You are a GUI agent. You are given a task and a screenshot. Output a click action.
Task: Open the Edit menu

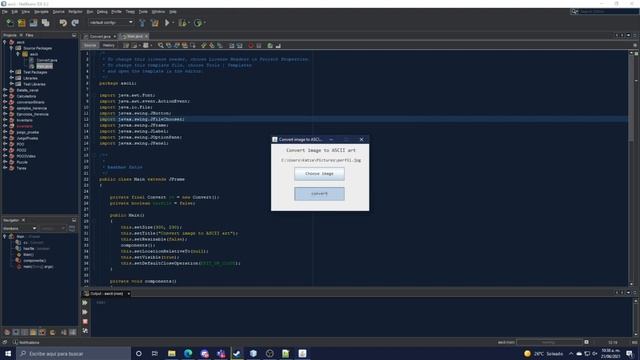coord(14,12)
